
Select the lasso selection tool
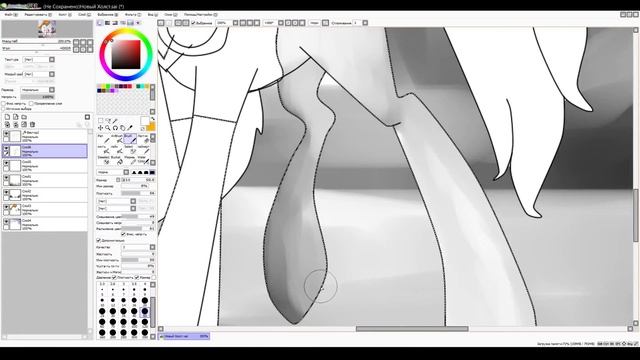(108, 121)
